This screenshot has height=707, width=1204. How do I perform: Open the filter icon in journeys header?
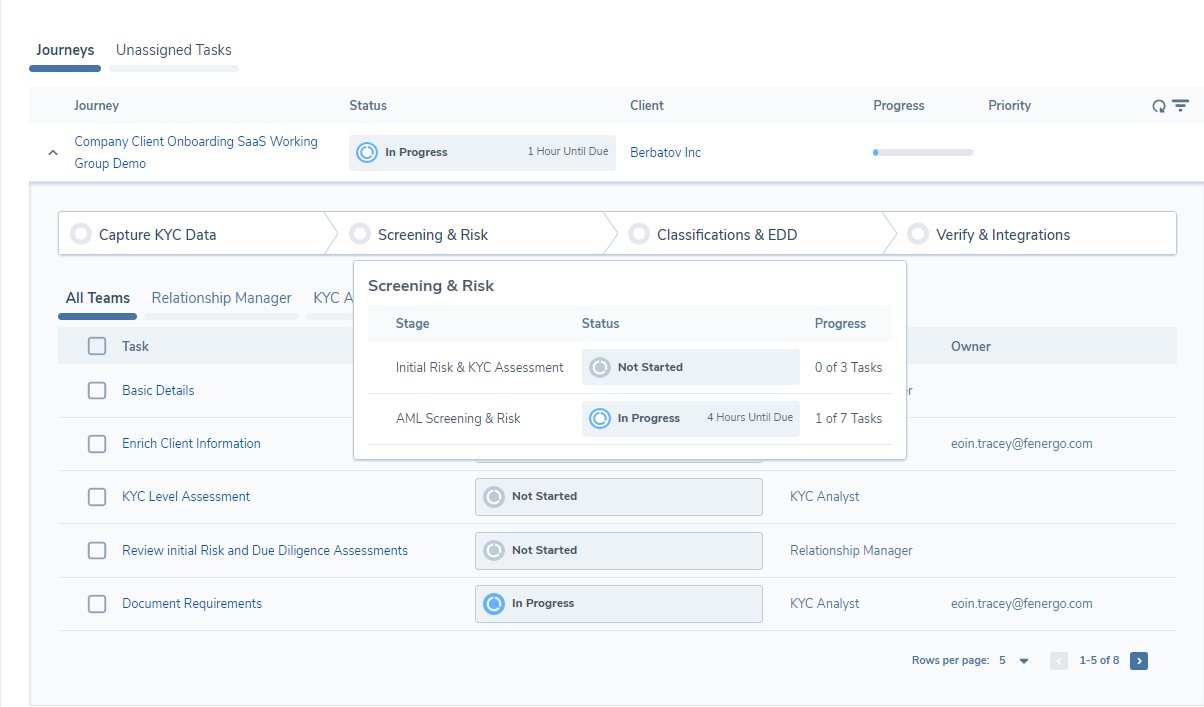1181,105
